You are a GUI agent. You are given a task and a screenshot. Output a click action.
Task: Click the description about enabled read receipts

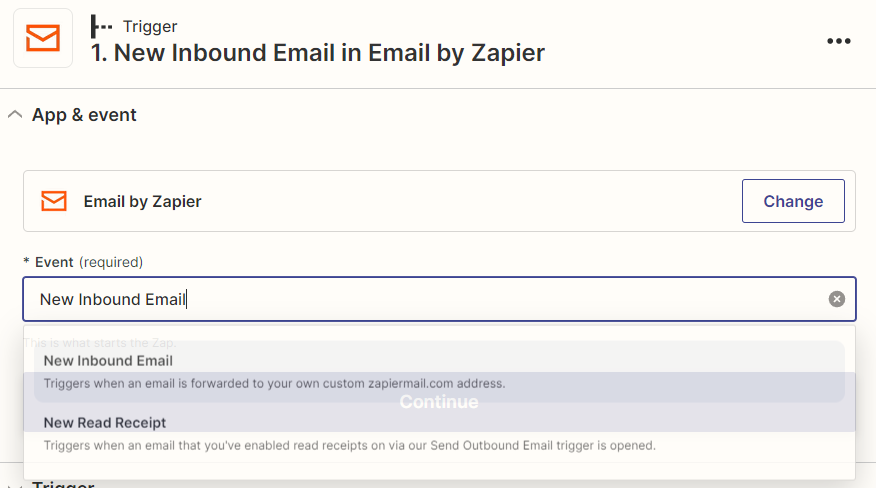(350, 445)
